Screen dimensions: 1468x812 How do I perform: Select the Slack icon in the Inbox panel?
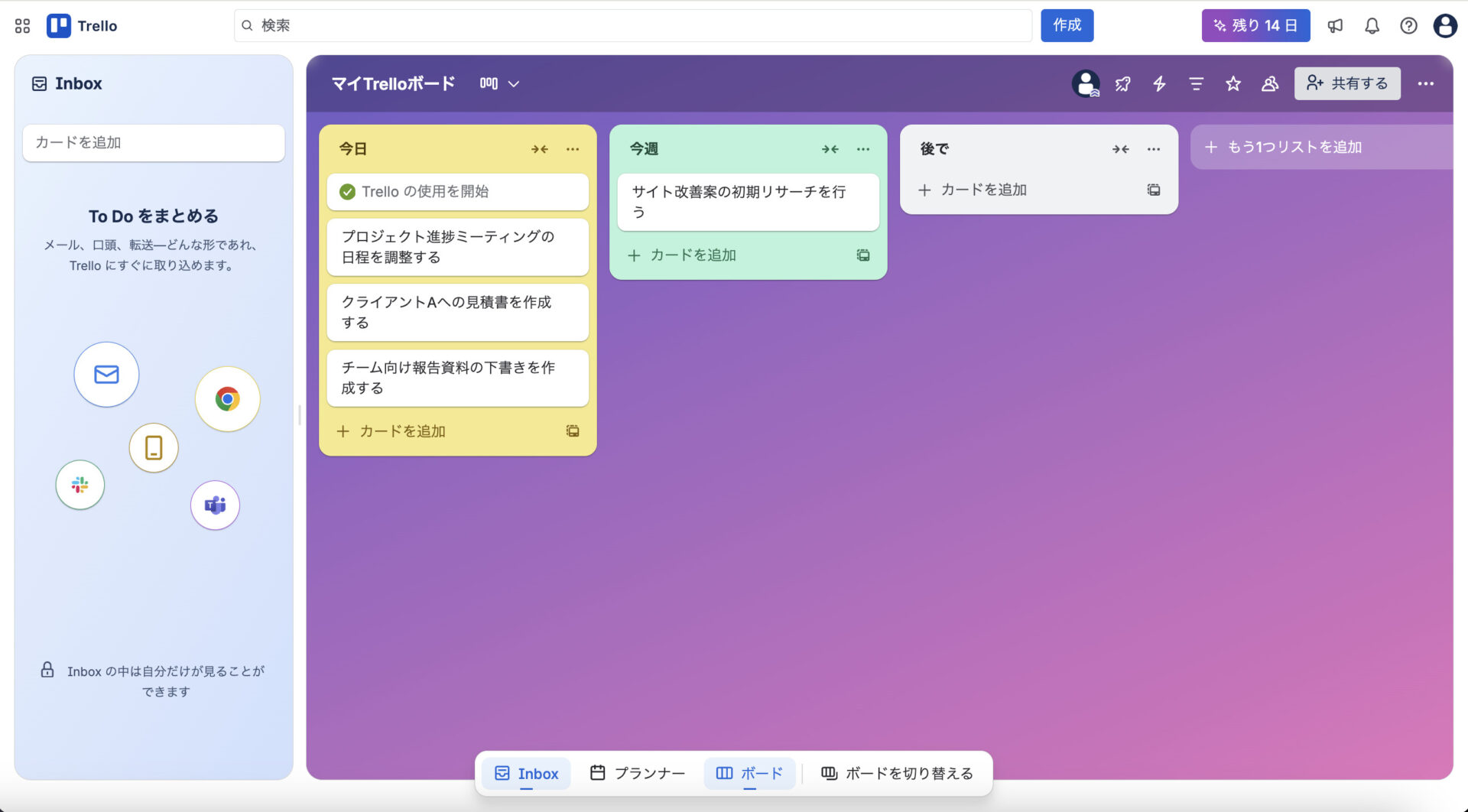pyautogui.click(x=80, y=485)
